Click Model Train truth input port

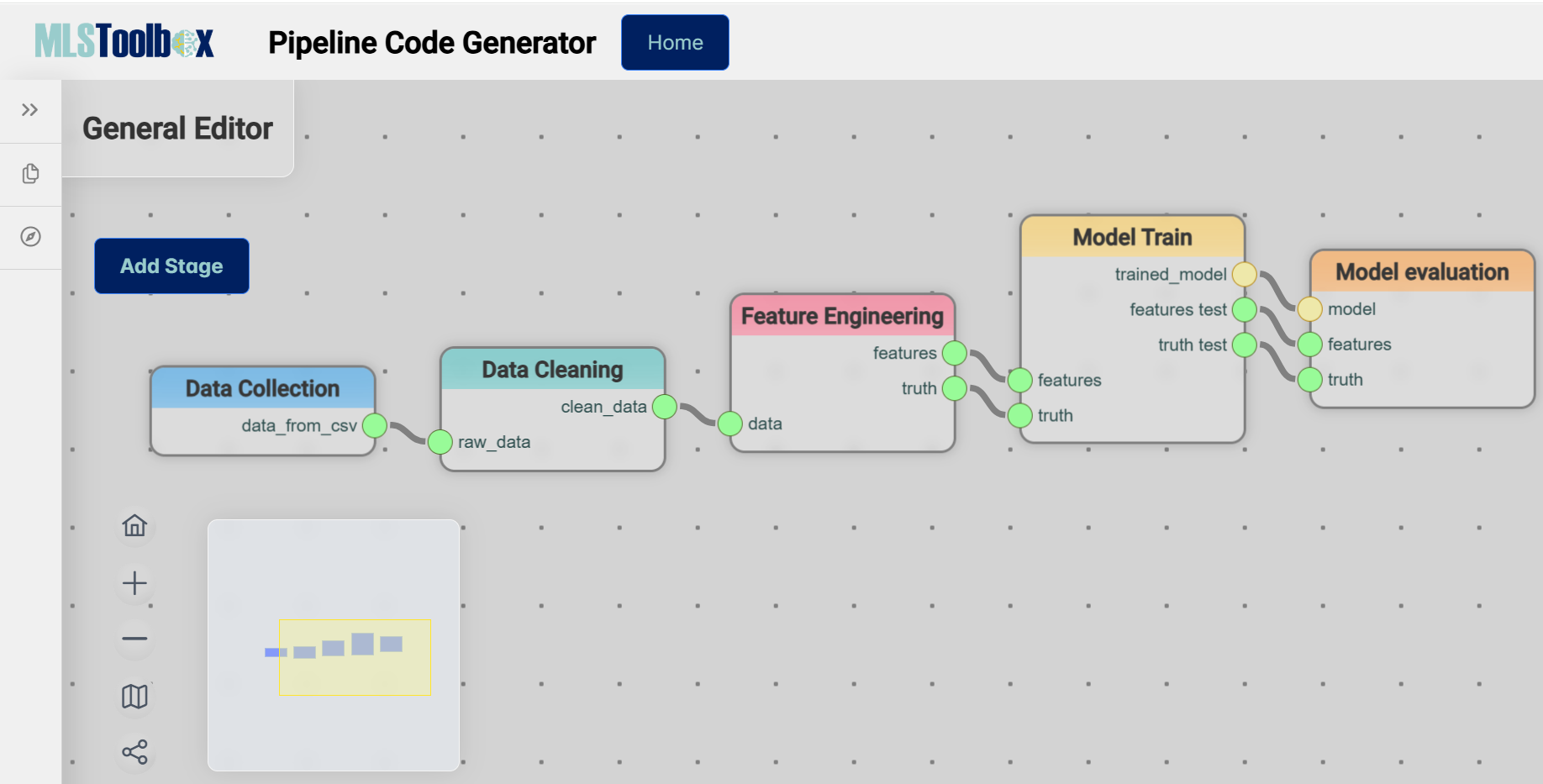coord(1020,415)
